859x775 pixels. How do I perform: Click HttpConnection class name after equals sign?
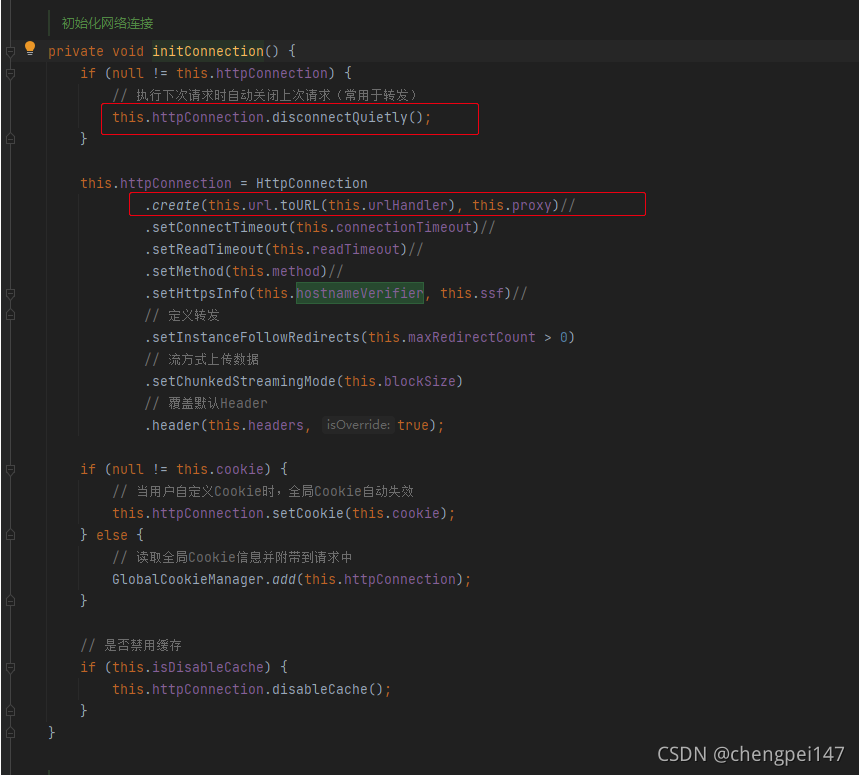click(312, 183)
